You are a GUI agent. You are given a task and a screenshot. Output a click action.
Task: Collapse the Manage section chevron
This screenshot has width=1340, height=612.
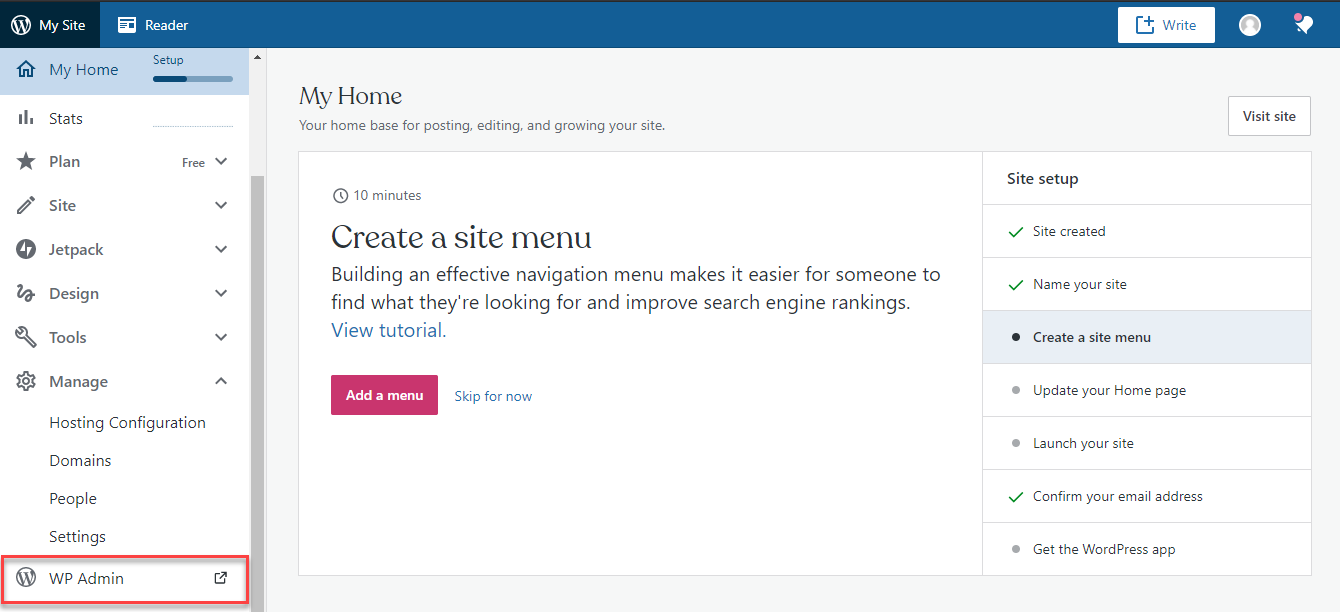(x=221, y=381)
